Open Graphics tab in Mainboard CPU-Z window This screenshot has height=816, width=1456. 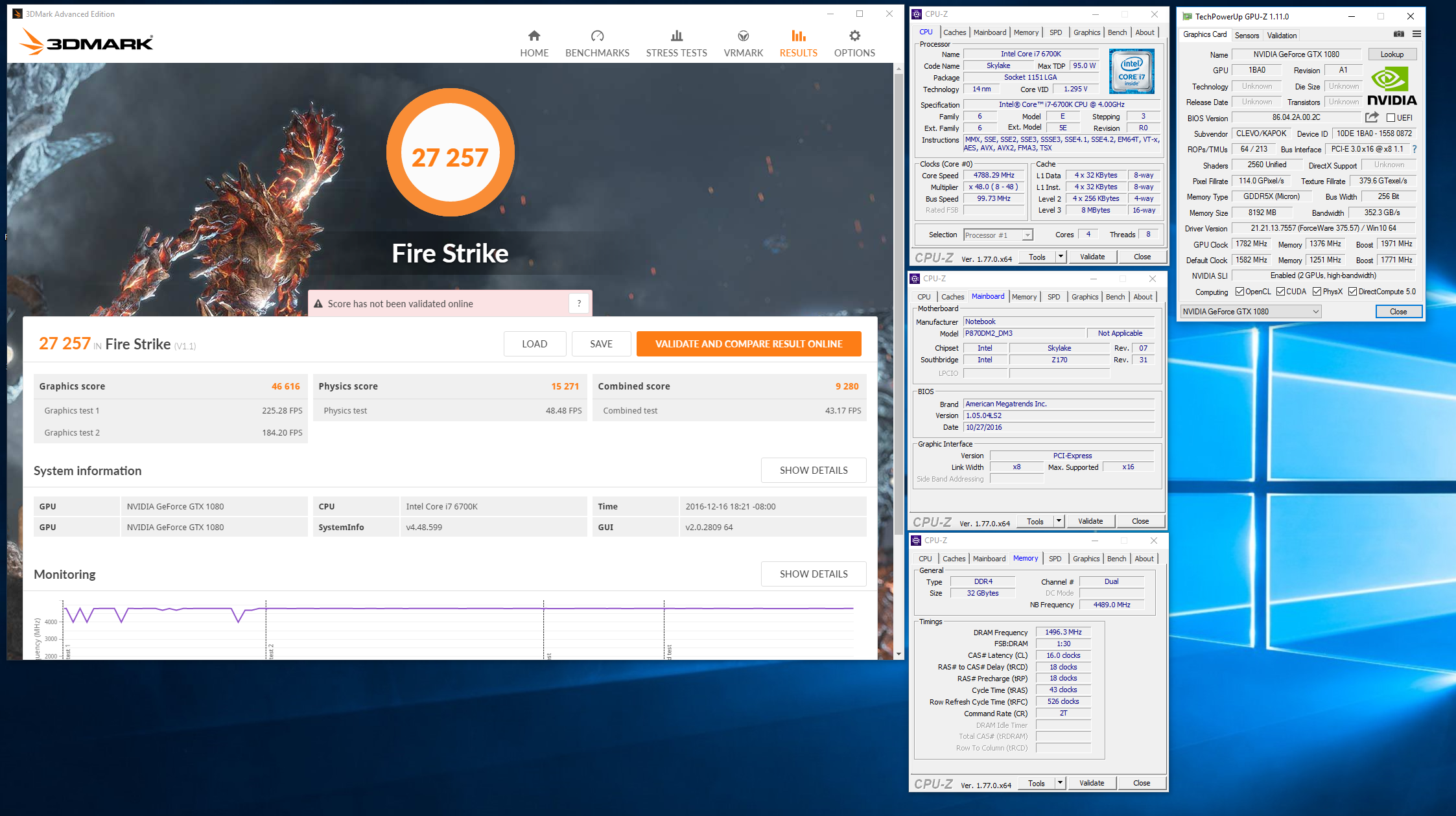point(1085,297)
